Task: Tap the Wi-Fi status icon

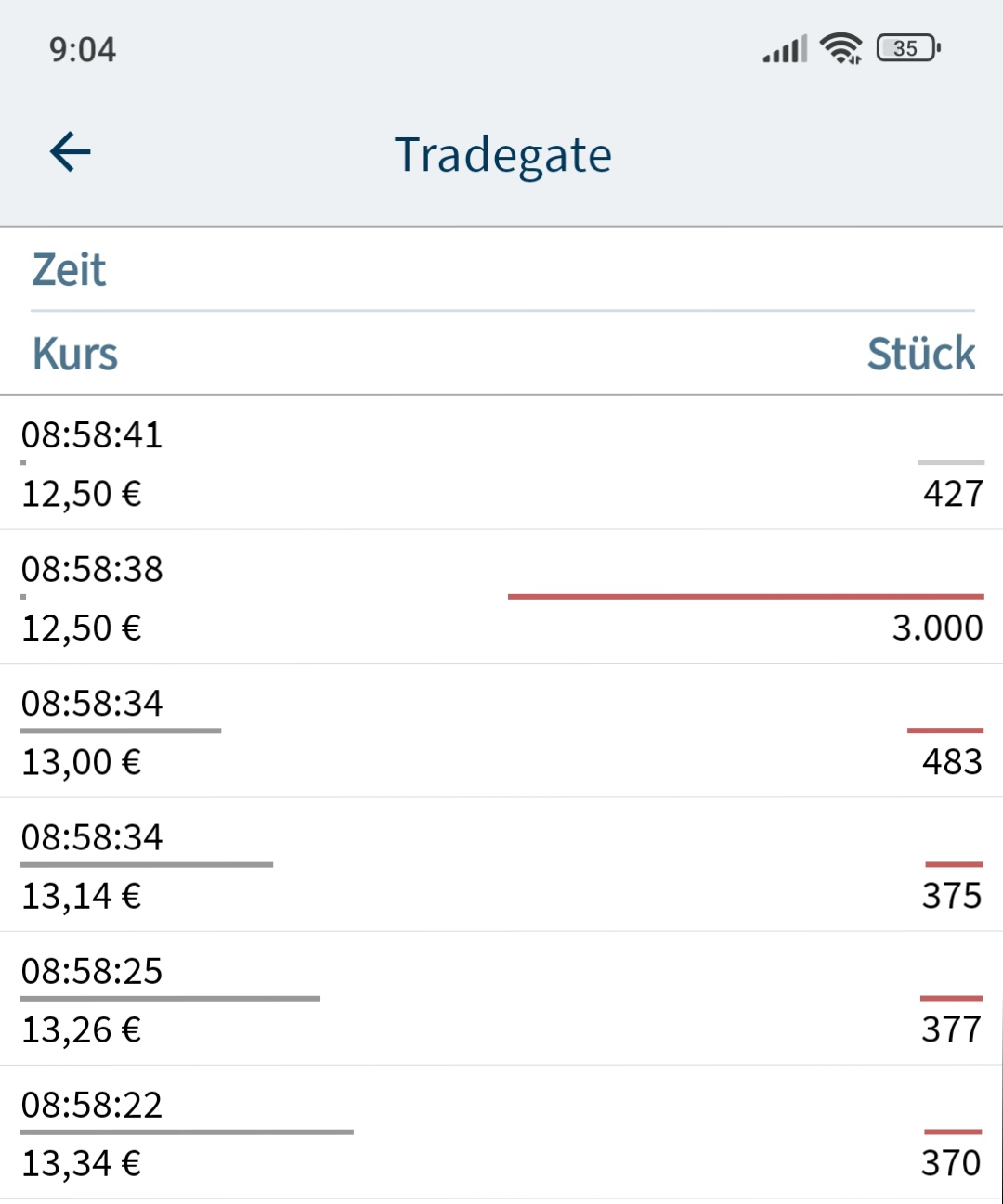Action: (841, 47)
